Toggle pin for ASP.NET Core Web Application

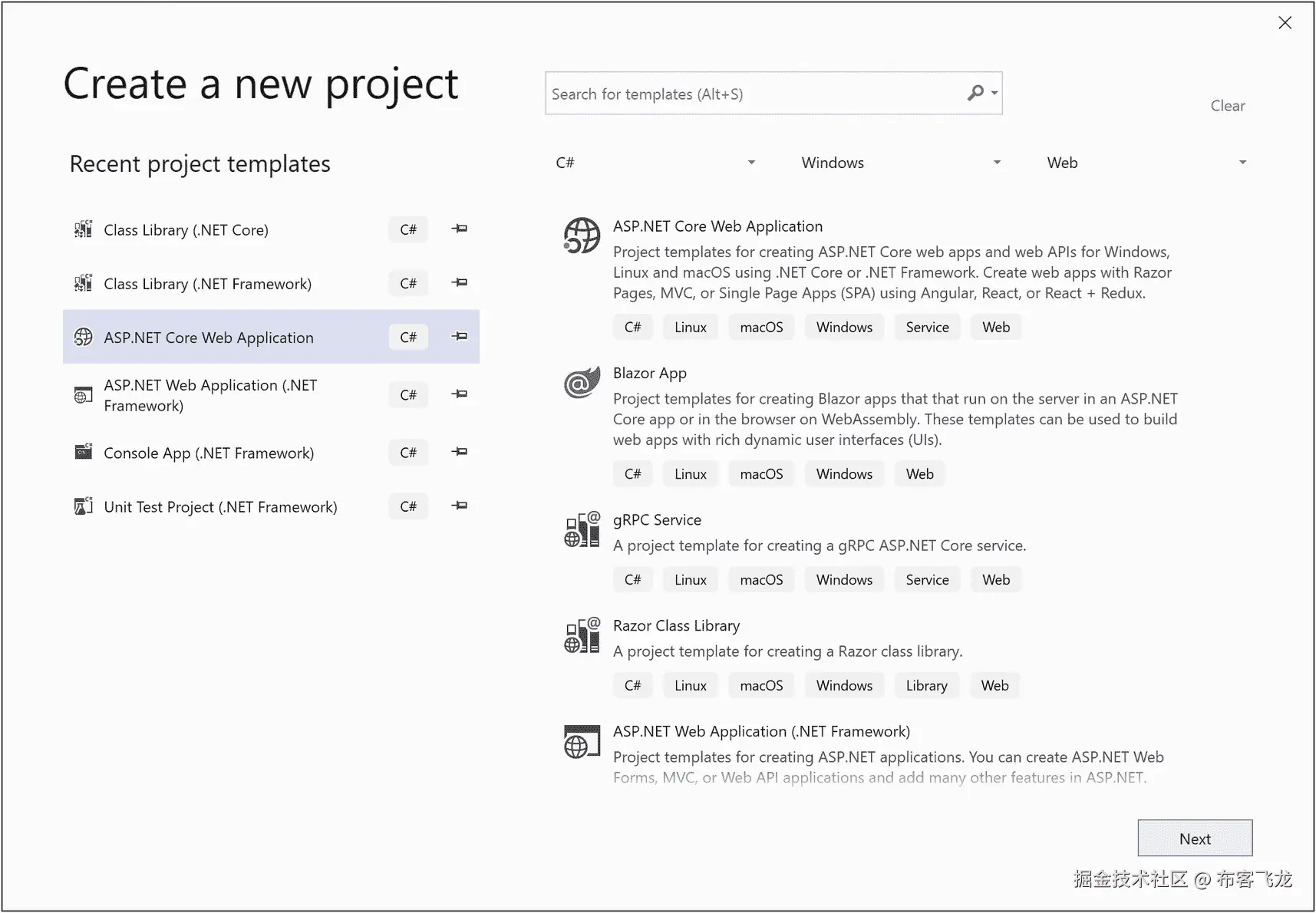[460, 336]
